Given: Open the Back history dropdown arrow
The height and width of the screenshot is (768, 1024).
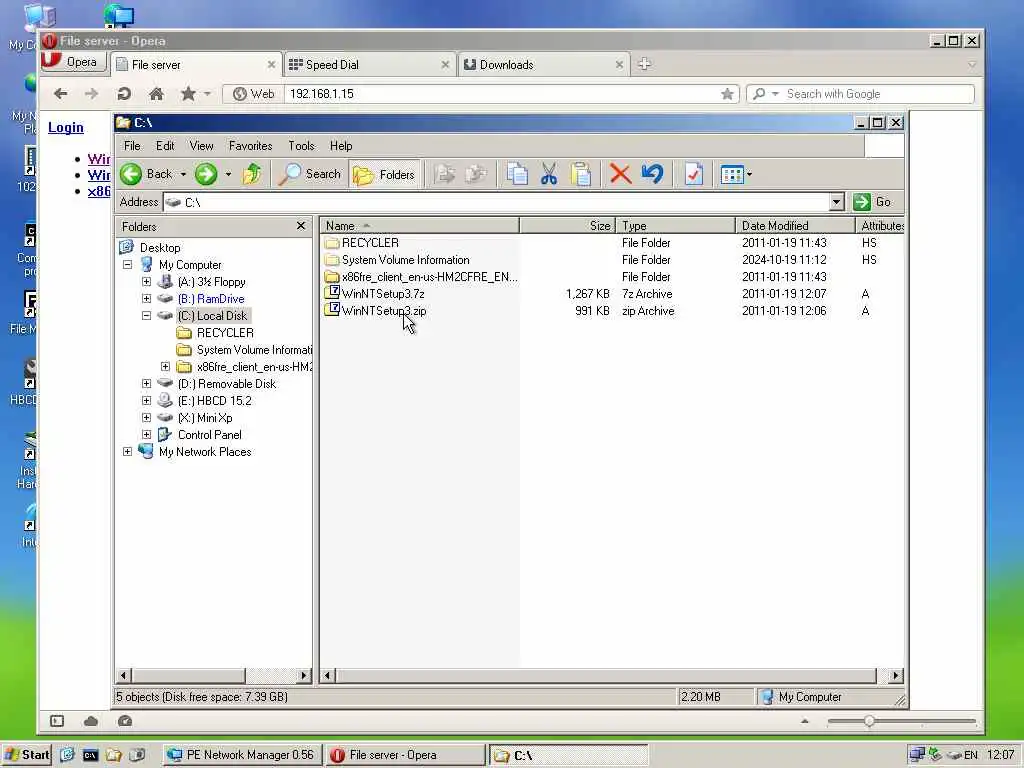Looking at the screenshot, I should (184, 174).
